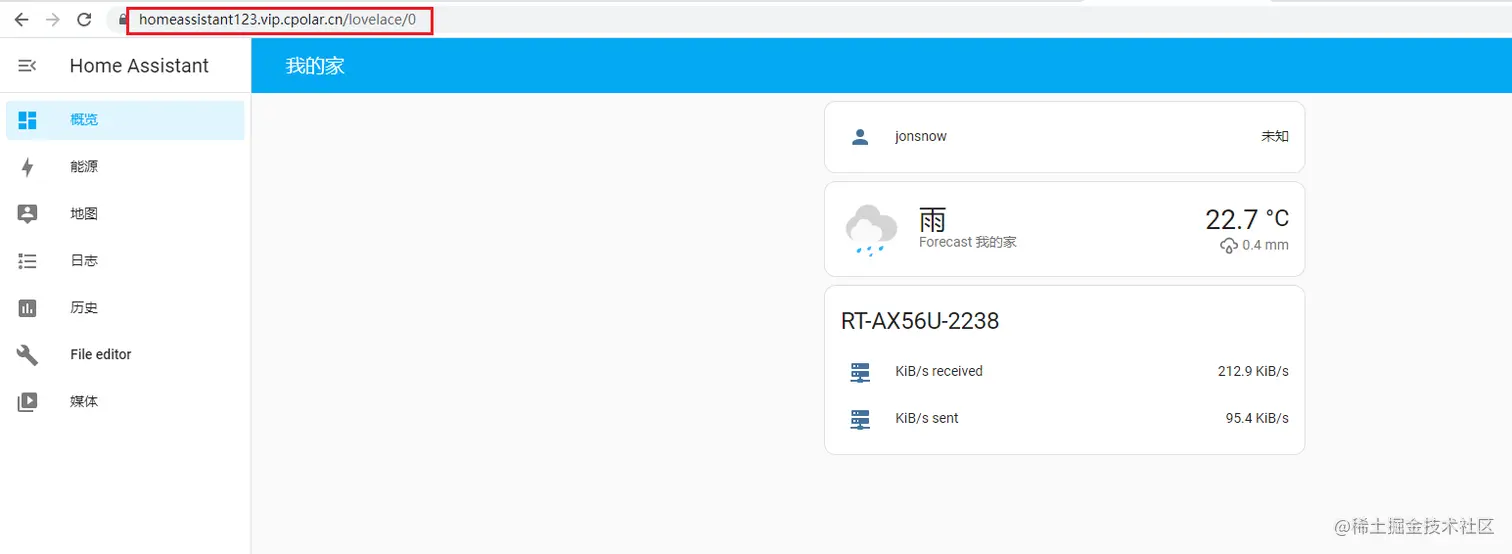Screen dimensions: 1512x554
Task: Click the jonsnow person icon
Action: 860,137
